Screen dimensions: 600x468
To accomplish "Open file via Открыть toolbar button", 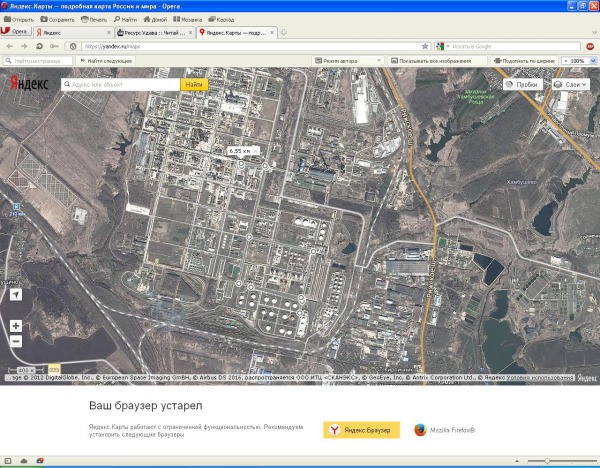I will pyautogui.click(x=19, y=19).
